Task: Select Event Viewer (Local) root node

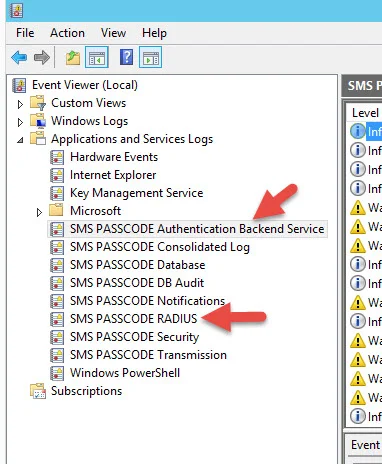Action: [85, 85]
